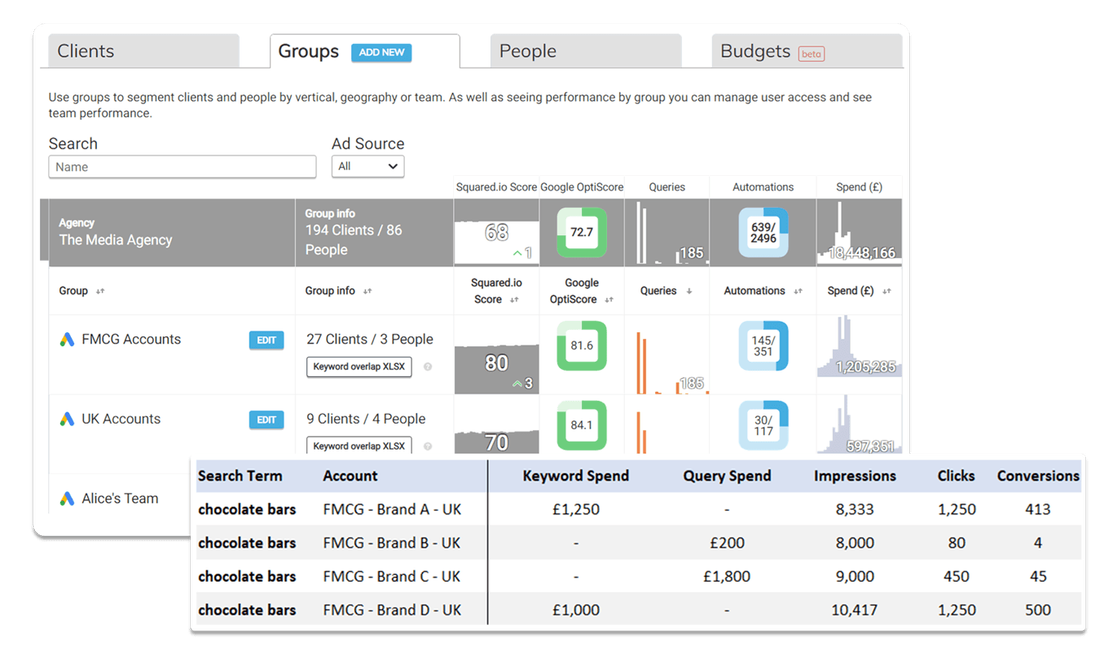Sort by Google OptiScore column
This screenshot has width=1100, height=650.
[x=609, y=299]
